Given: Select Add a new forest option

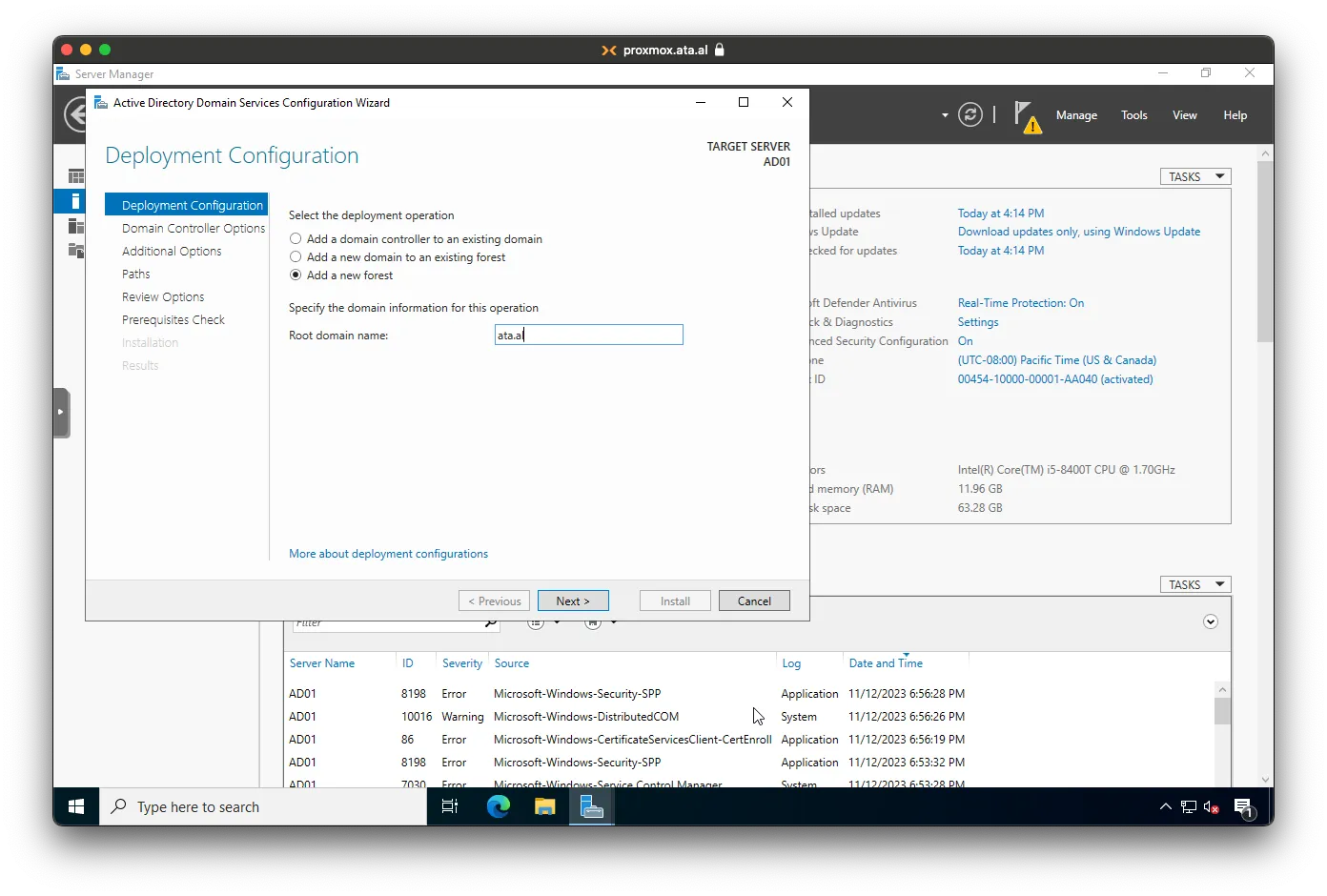Looking at the screenshot, I should pyautogui.click(x=296, y=275).
